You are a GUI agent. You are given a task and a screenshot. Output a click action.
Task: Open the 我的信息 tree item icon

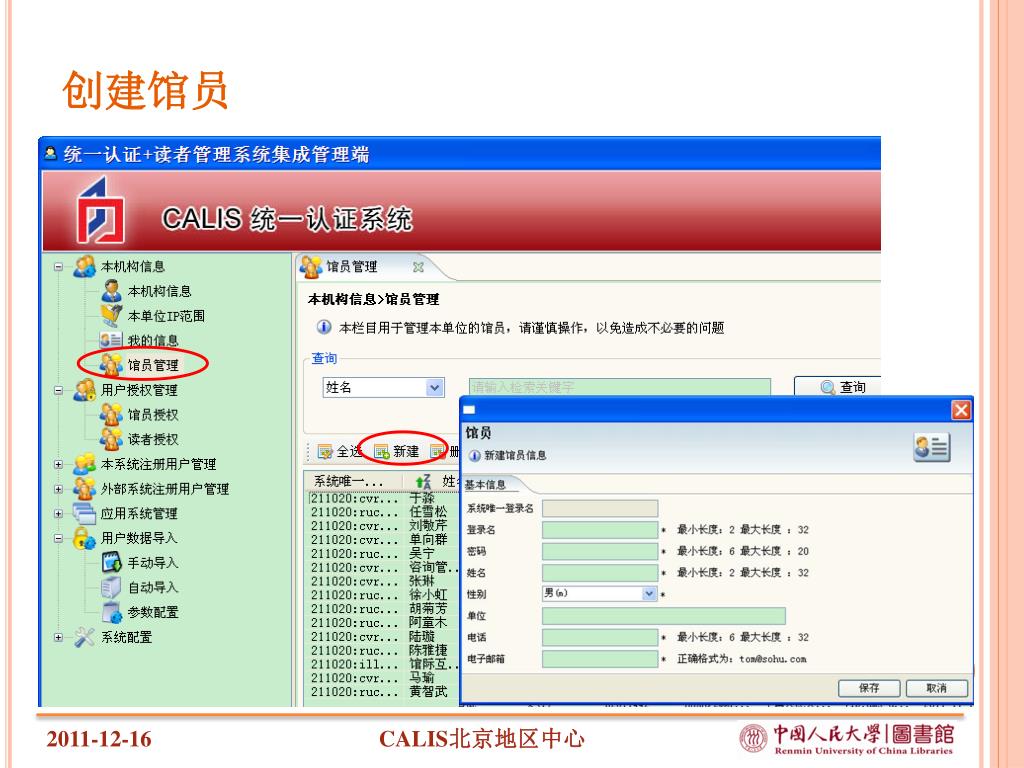pyautogui.click(x=111, y=340)
